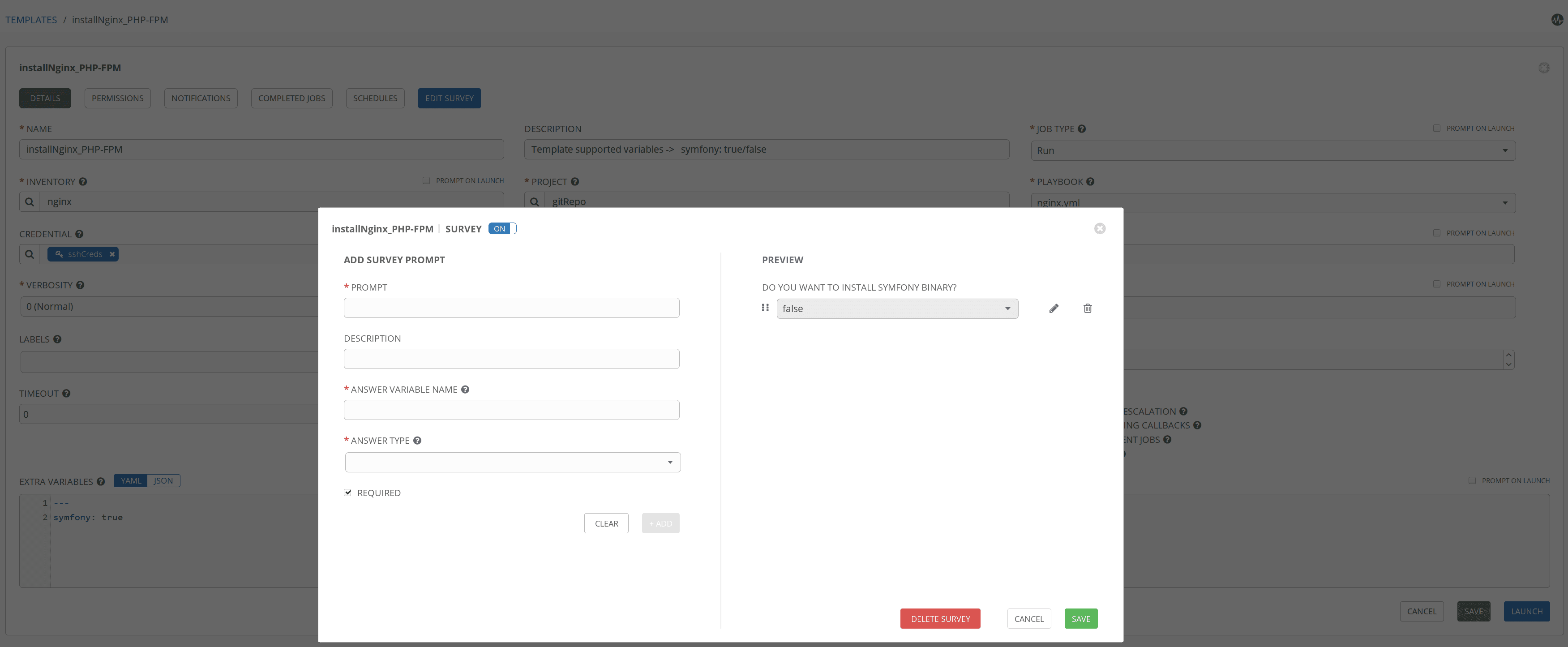Click the pencil edit icon for survey question
Screen dimensions: 1568x647
1054,309
